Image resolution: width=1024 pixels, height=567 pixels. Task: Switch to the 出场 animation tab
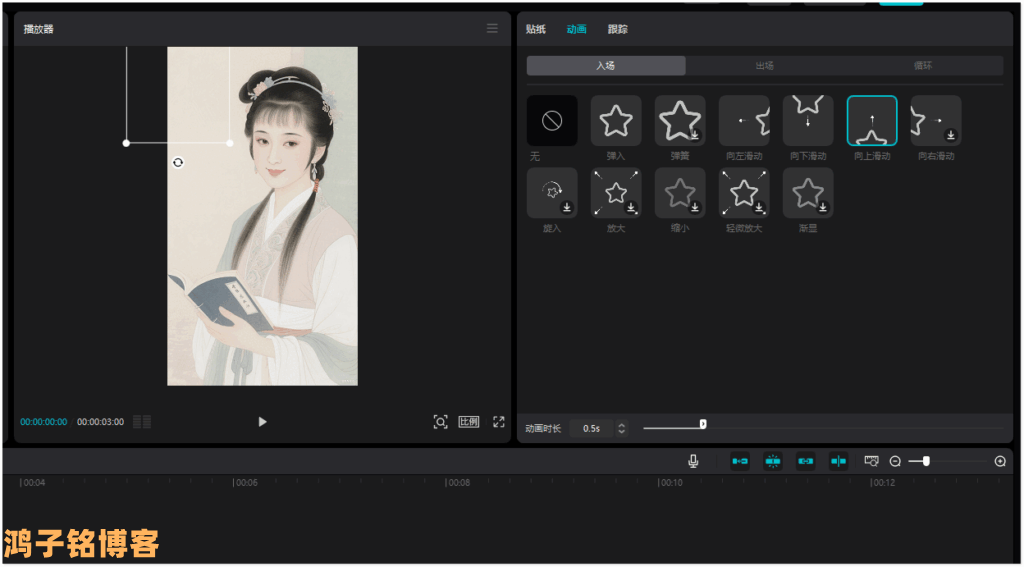765,66
